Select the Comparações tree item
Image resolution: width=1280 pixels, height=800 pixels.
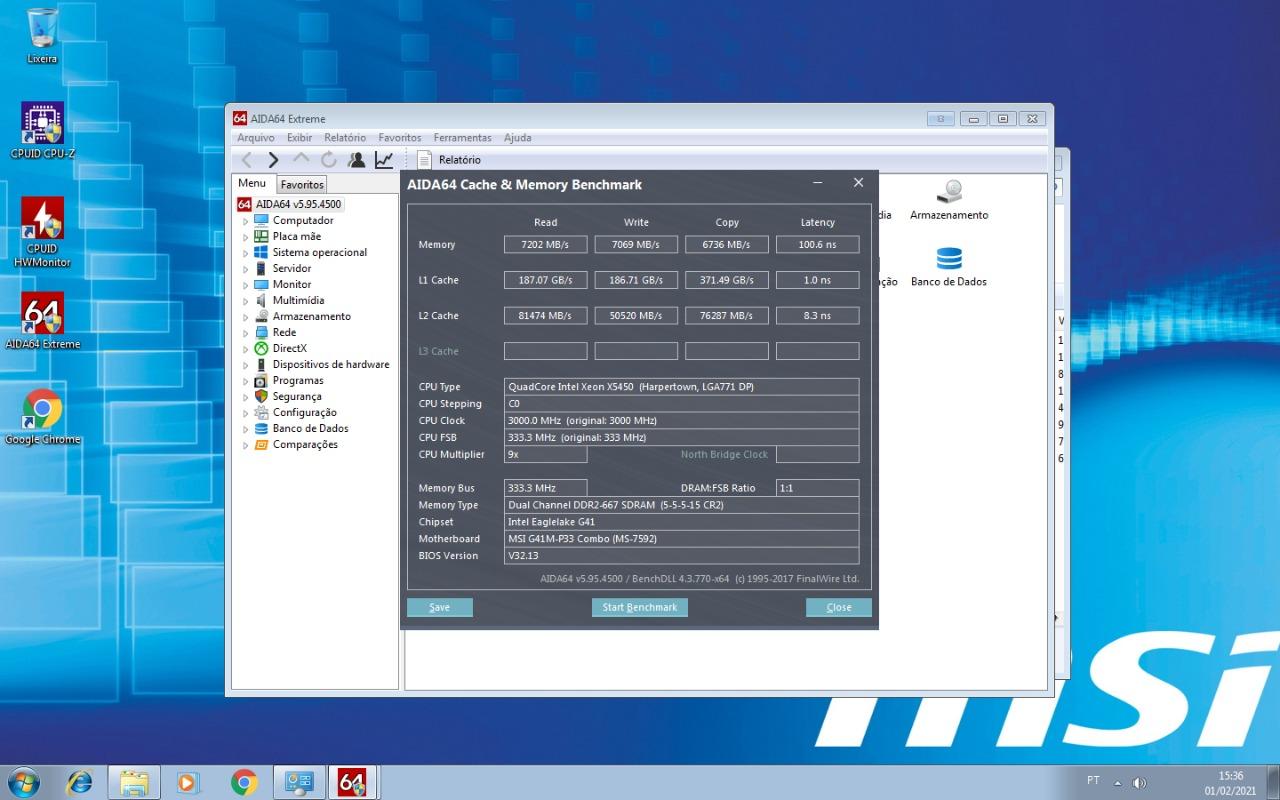click(x=305, y=444)
